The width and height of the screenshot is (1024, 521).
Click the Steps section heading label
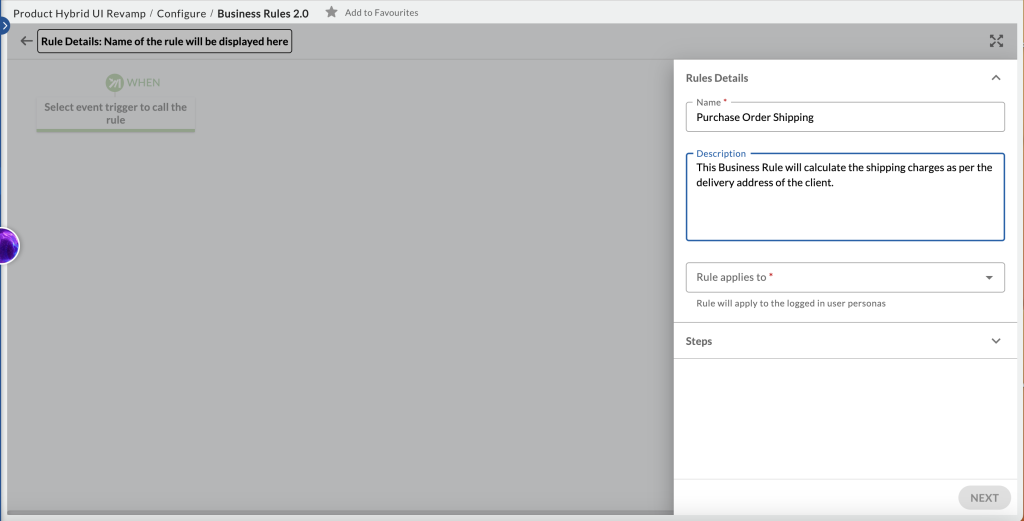tap(699, 341)
